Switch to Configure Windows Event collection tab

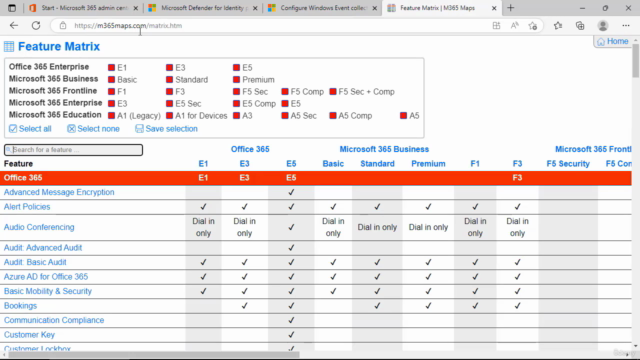coord(322,8)
